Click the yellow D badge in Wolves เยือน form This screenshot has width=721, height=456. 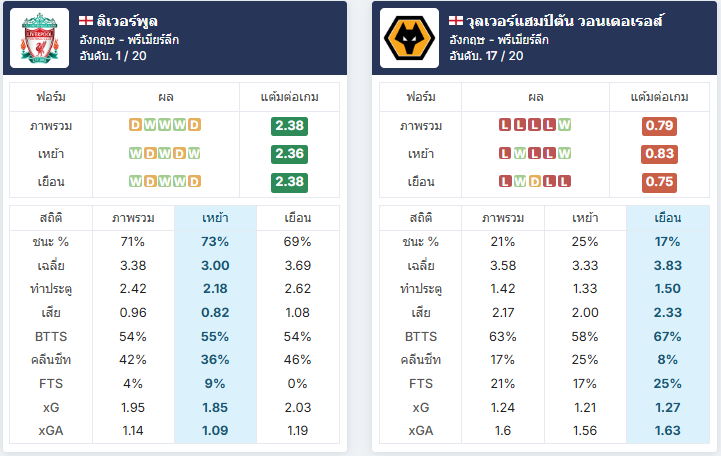coord(535,182)
